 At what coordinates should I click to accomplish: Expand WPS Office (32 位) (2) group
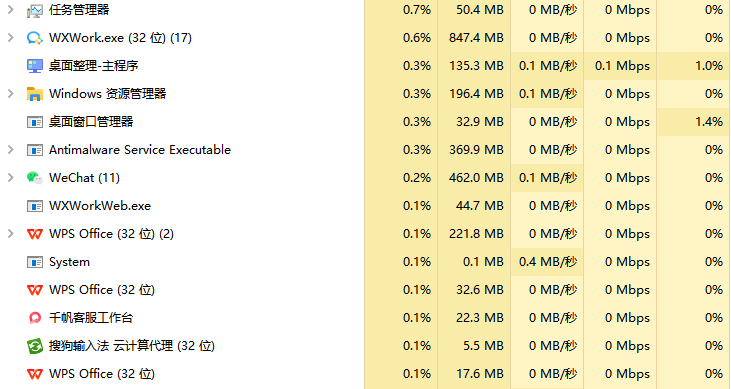point(11,234)
